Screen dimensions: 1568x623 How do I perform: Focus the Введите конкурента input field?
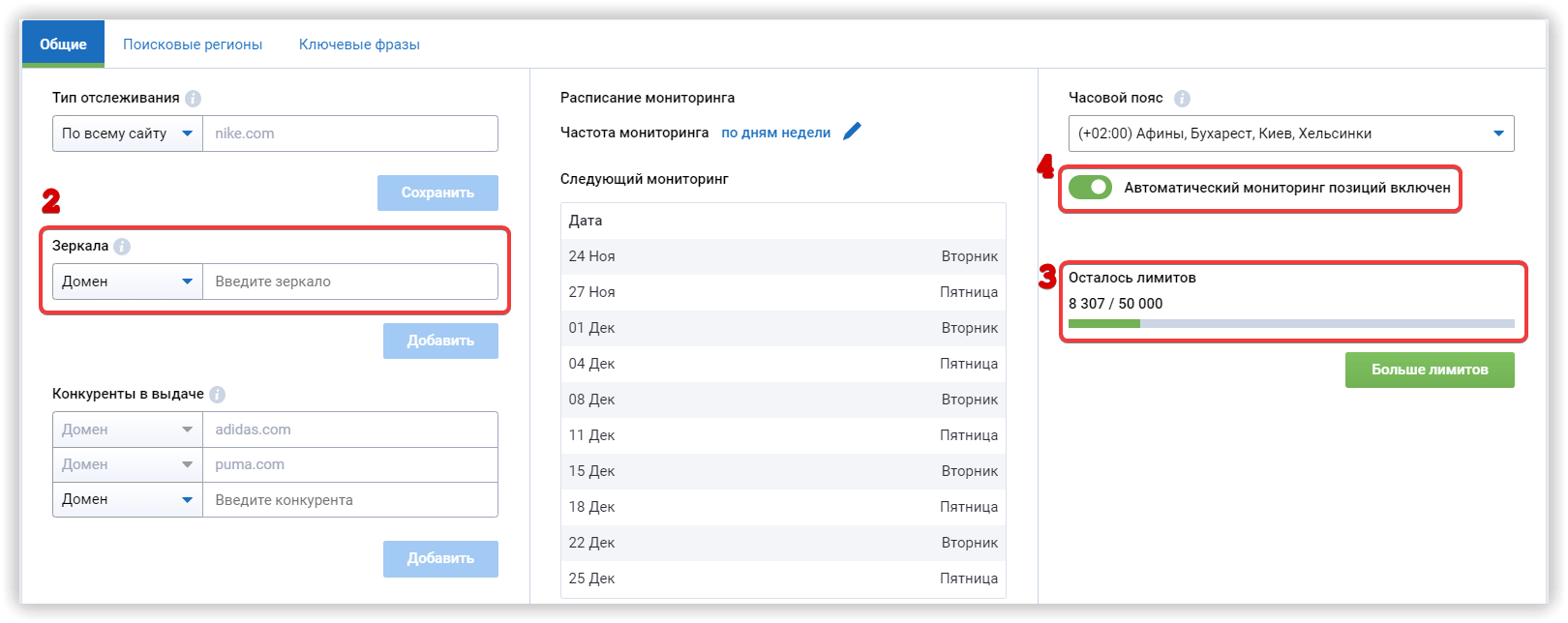tap(350, 499)
